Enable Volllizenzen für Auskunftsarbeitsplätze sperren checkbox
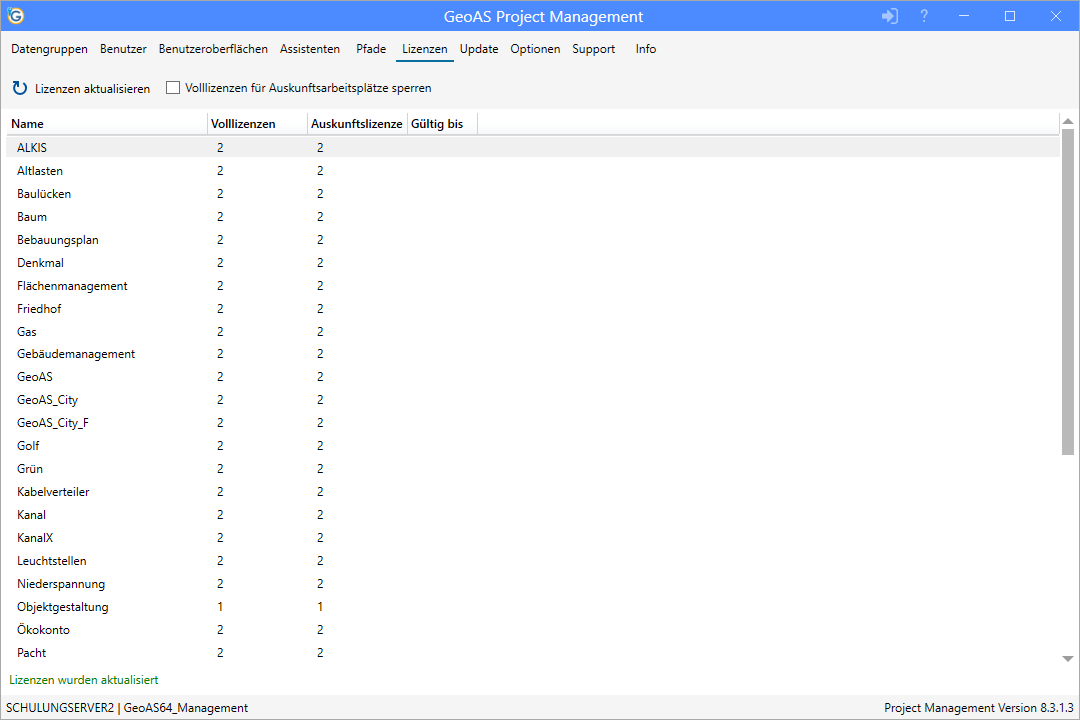 173,88
